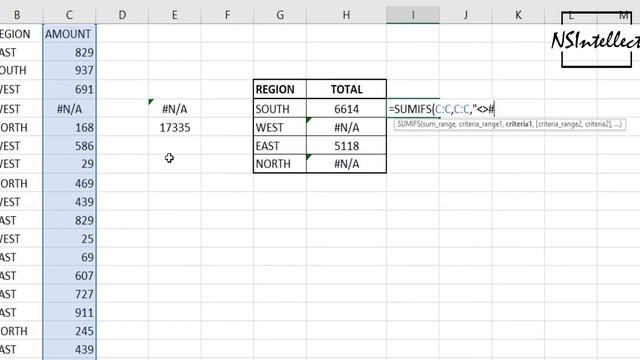Click the #N/A total for NORTH
Viewport: 640px width, 360px height.
coord(346,164)
